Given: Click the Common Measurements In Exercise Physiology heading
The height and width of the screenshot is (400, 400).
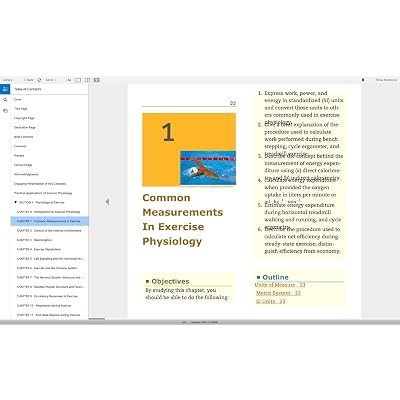Looking at the screenshot, I should pos(183,219).
